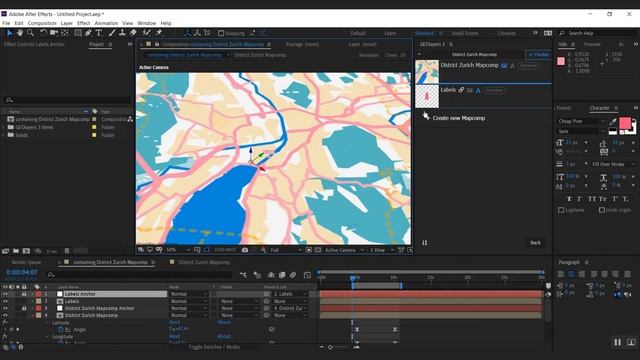640x360 pixels.
Task: Open the Composition menu
Action: point(42,23)
